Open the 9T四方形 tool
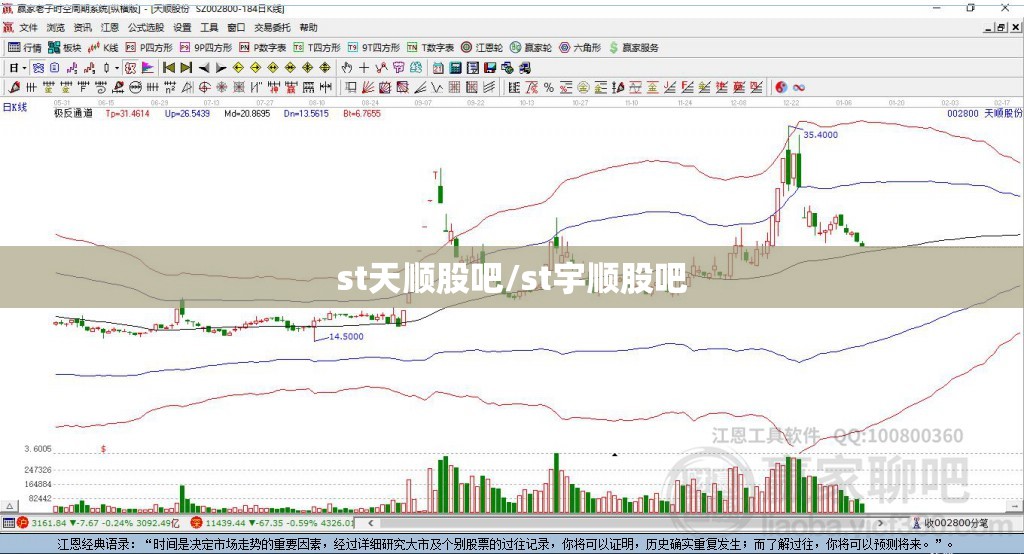 click(374, 48)
